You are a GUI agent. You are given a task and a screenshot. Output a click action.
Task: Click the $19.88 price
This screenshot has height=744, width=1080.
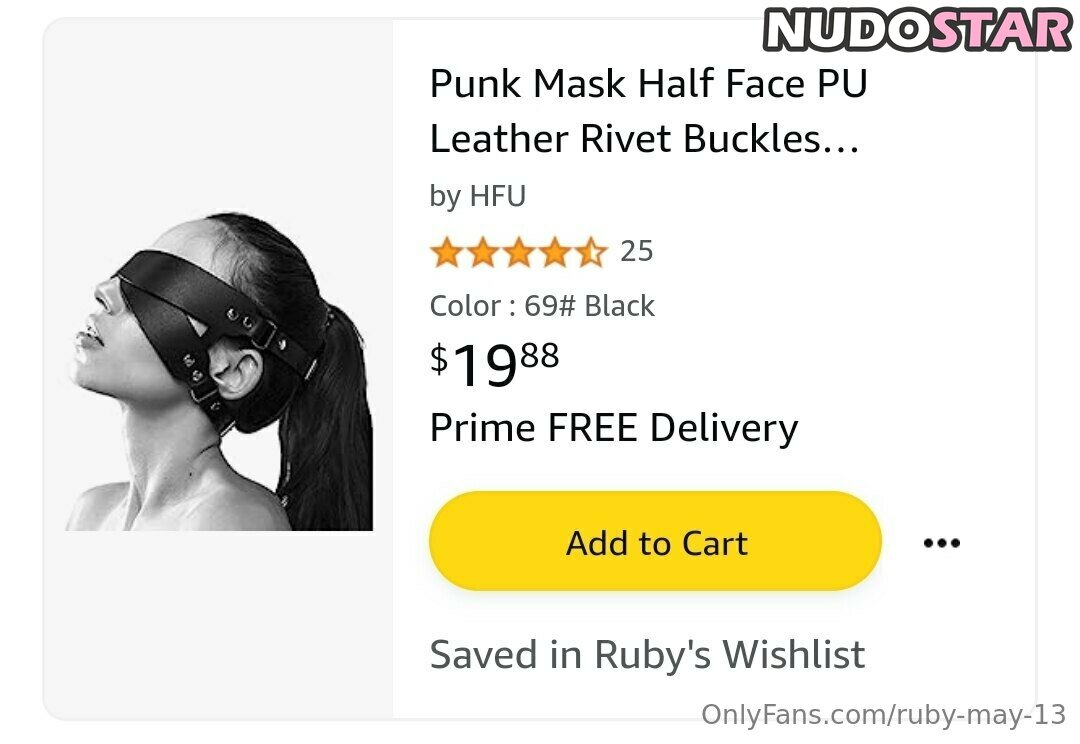point(495,365)
